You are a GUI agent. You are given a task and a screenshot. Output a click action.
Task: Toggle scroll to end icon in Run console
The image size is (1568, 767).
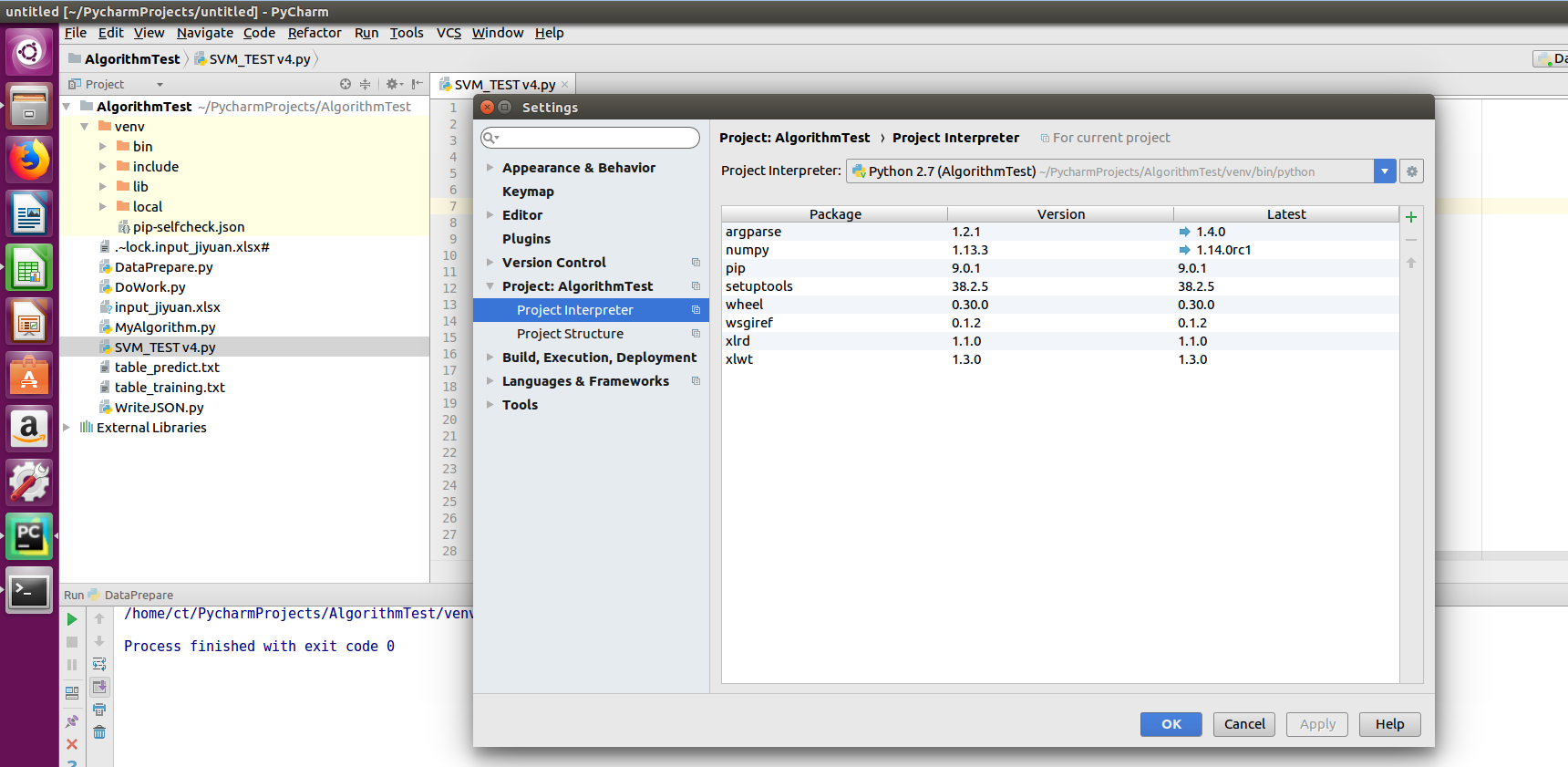pos(99,687)
